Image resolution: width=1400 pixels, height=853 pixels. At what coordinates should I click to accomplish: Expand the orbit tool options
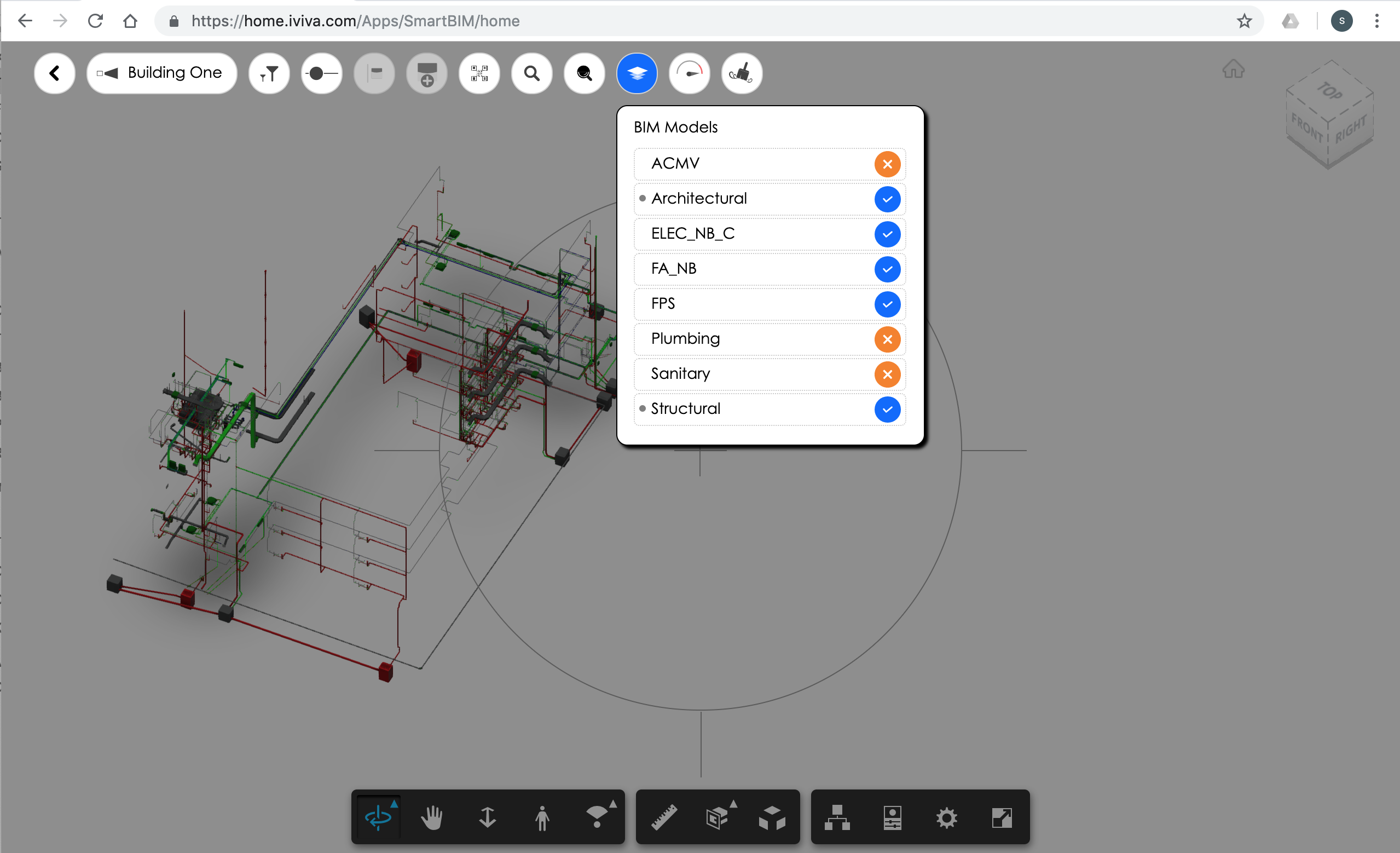pyautogui.click(x=394, y=804)
